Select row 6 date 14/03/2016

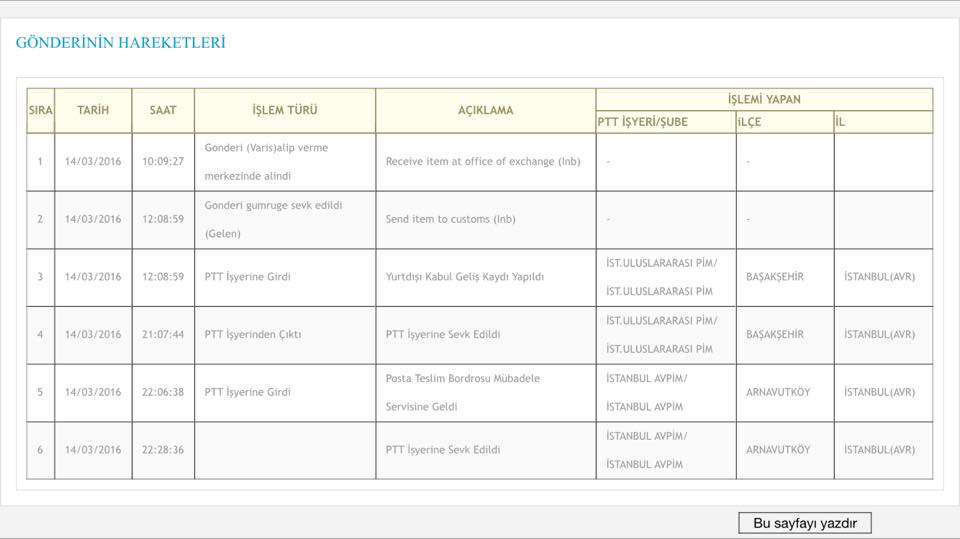click(93, 450)
